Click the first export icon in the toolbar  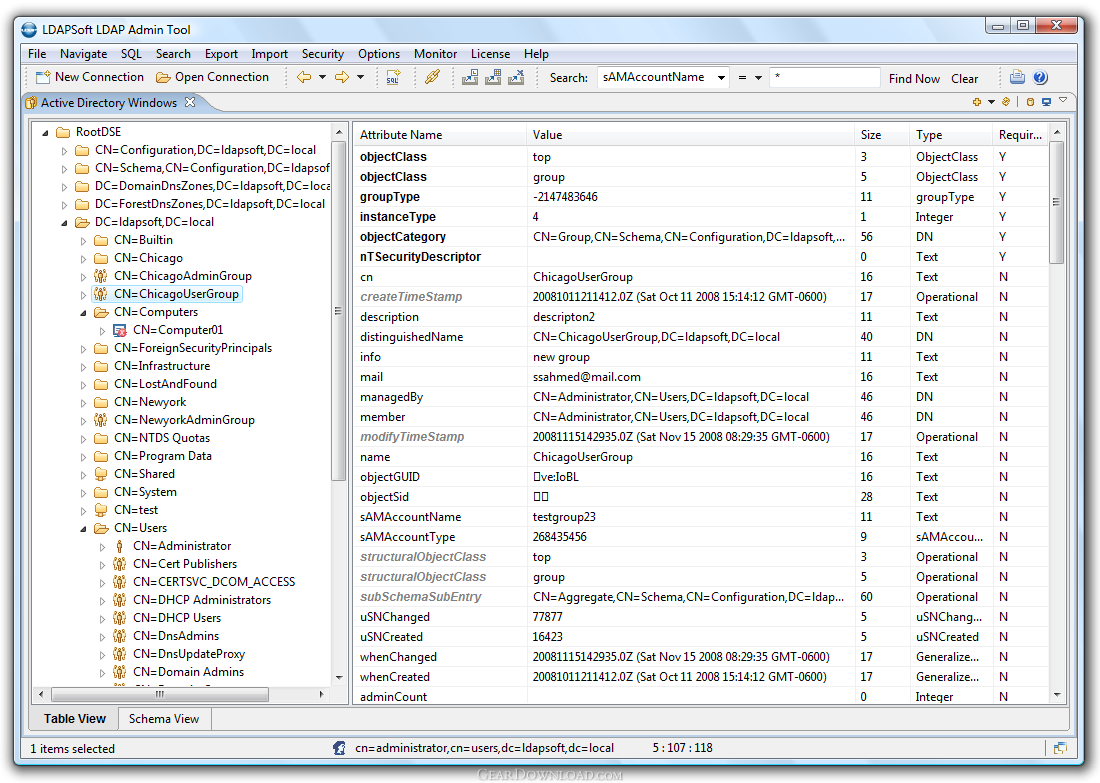(470, 77)
